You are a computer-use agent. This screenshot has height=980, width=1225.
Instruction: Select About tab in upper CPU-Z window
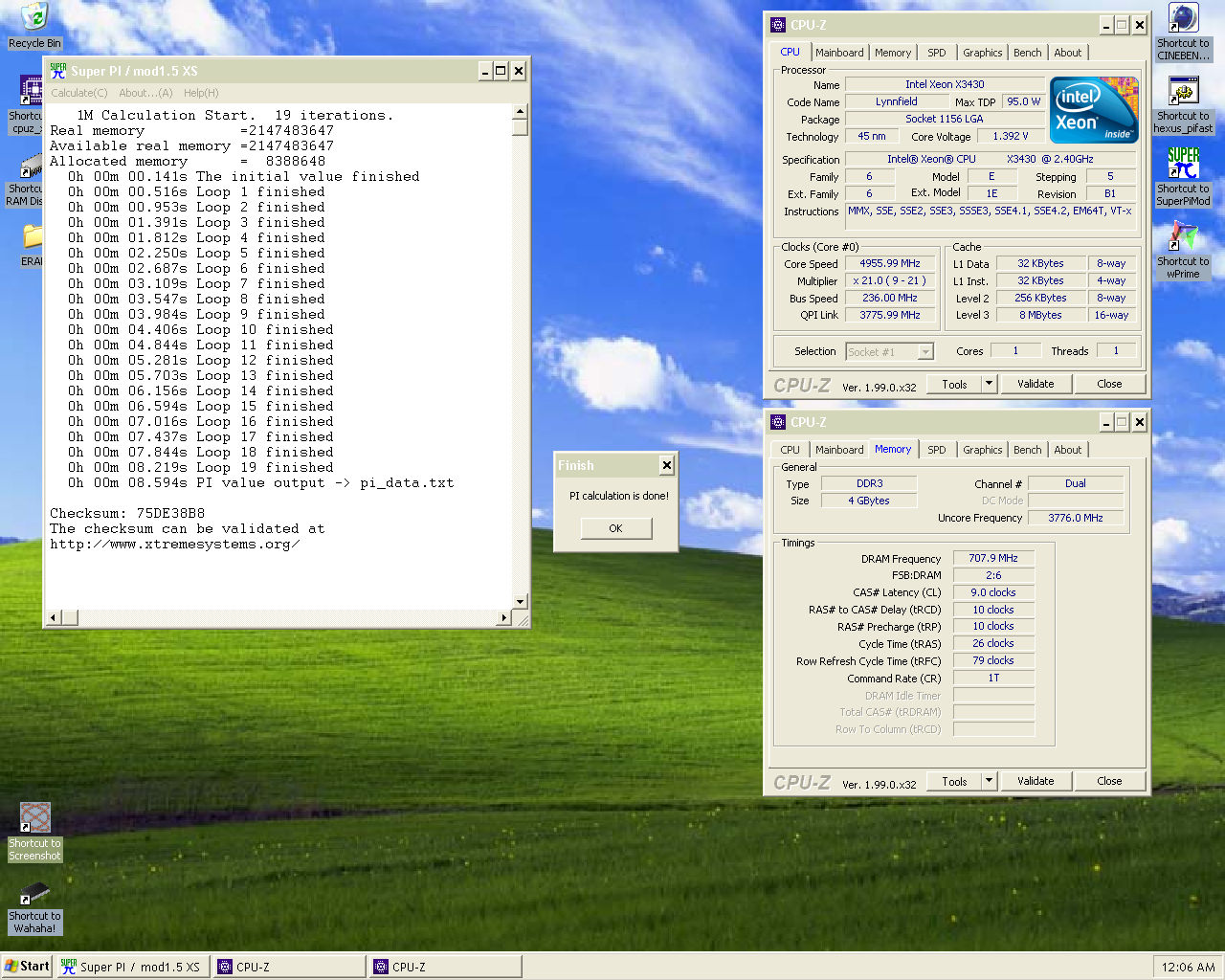(x=1068, y=53)
